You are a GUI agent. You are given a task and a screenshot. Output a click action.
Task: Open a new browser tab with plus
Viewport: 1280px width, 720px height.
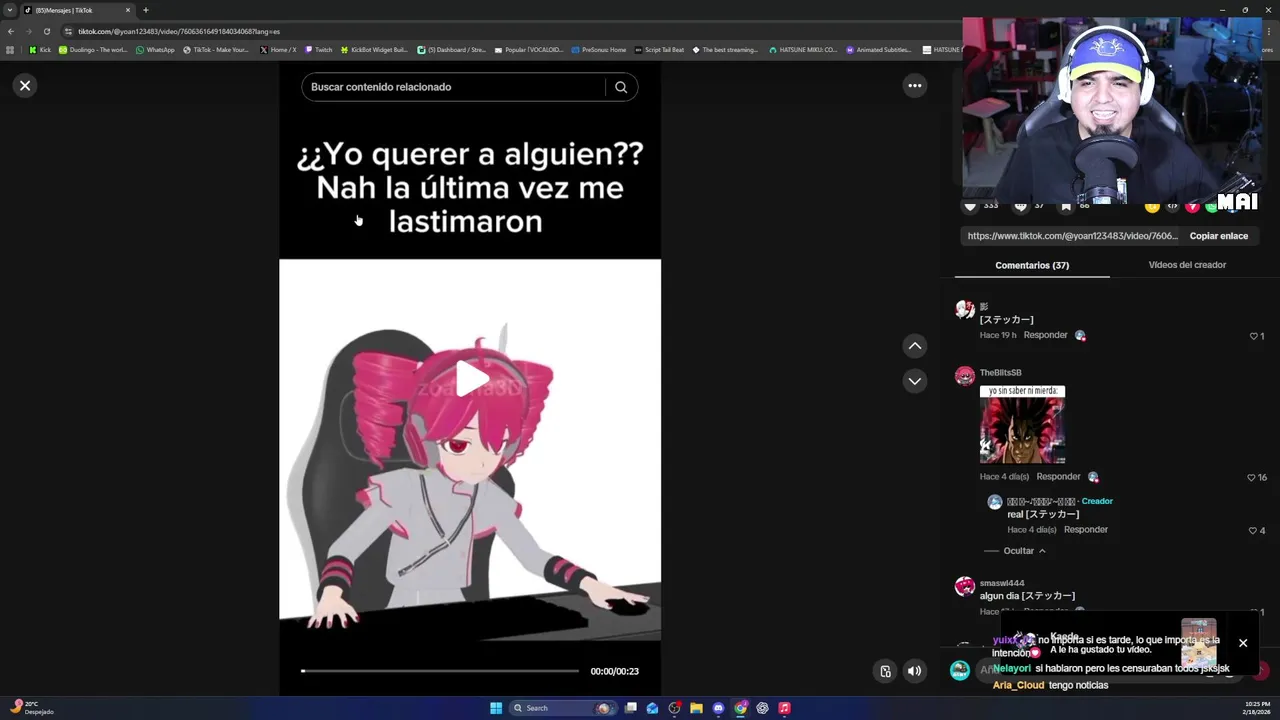146,10
